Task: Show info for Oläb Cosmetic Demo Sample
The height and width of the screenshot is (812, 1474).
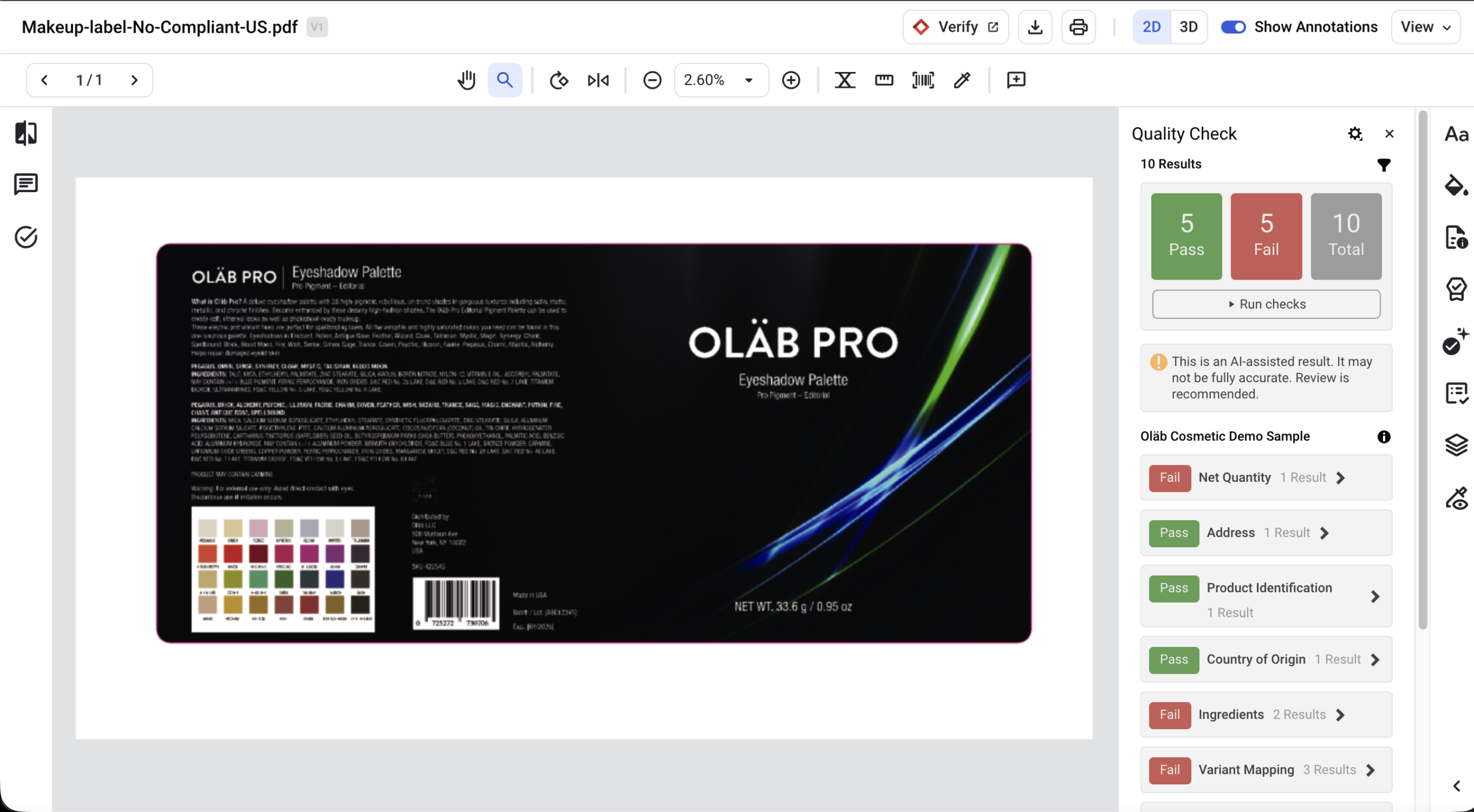Action: [x=1384, y=437]
